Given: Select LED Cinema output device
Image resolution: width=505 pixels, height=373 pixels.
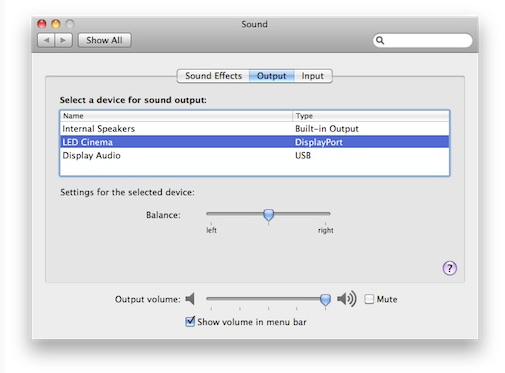Looking at the screenshot, I should 254,142.
